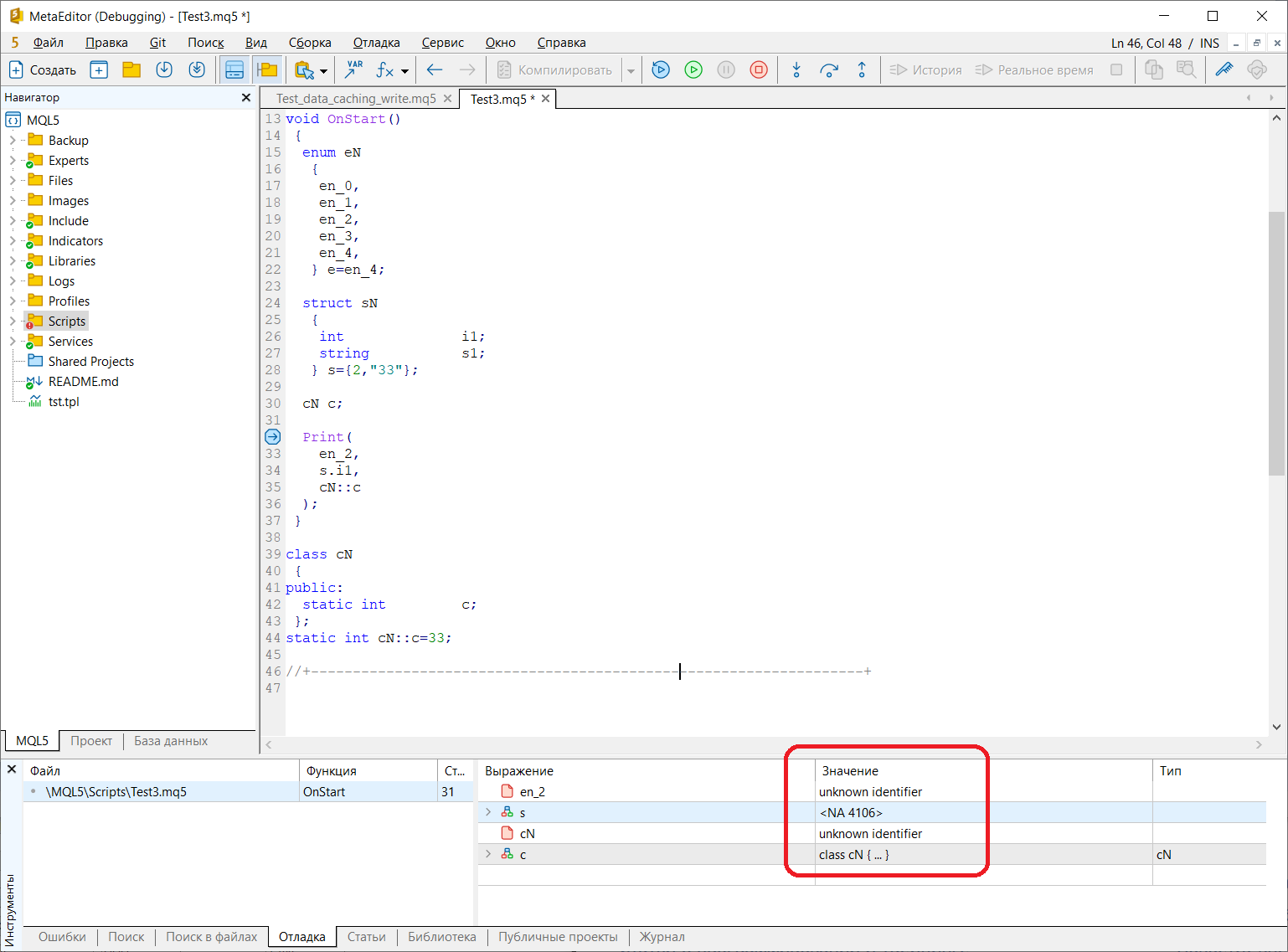Expand the 's' watch expression row

pyautogui.click(x=488, y=812)
